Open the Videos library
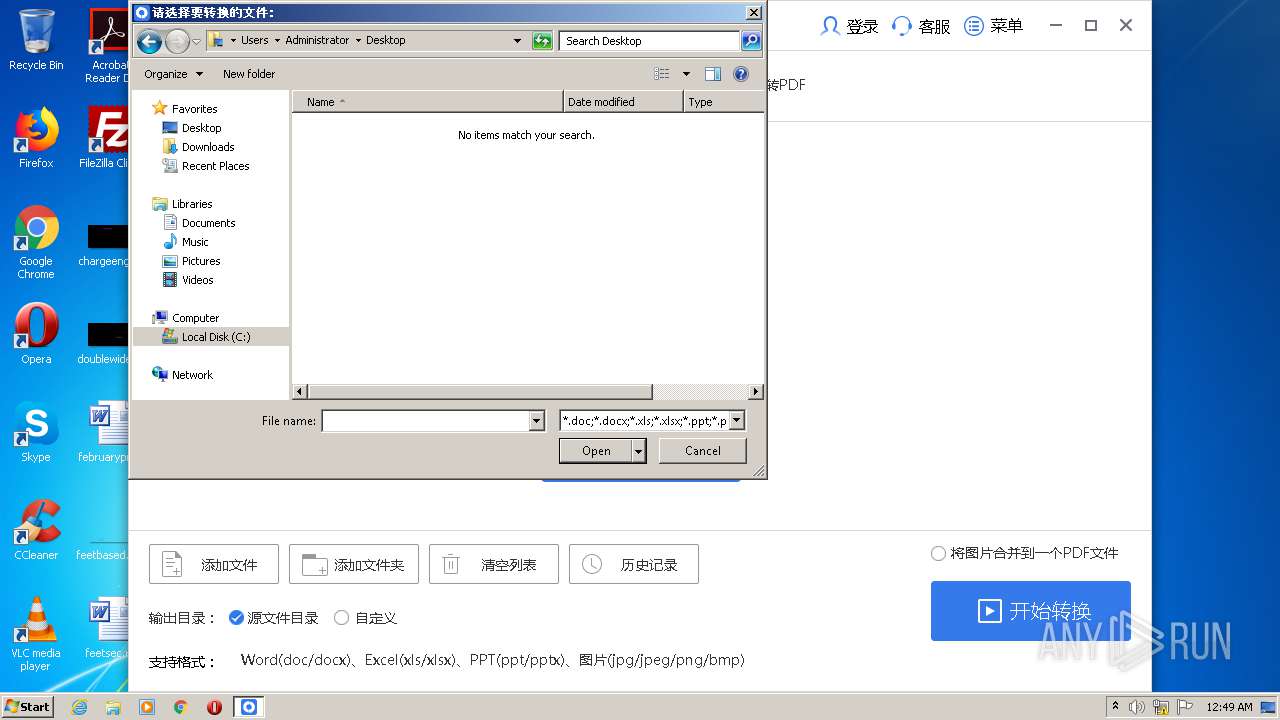1280x720 pixels. pos(197,280)
